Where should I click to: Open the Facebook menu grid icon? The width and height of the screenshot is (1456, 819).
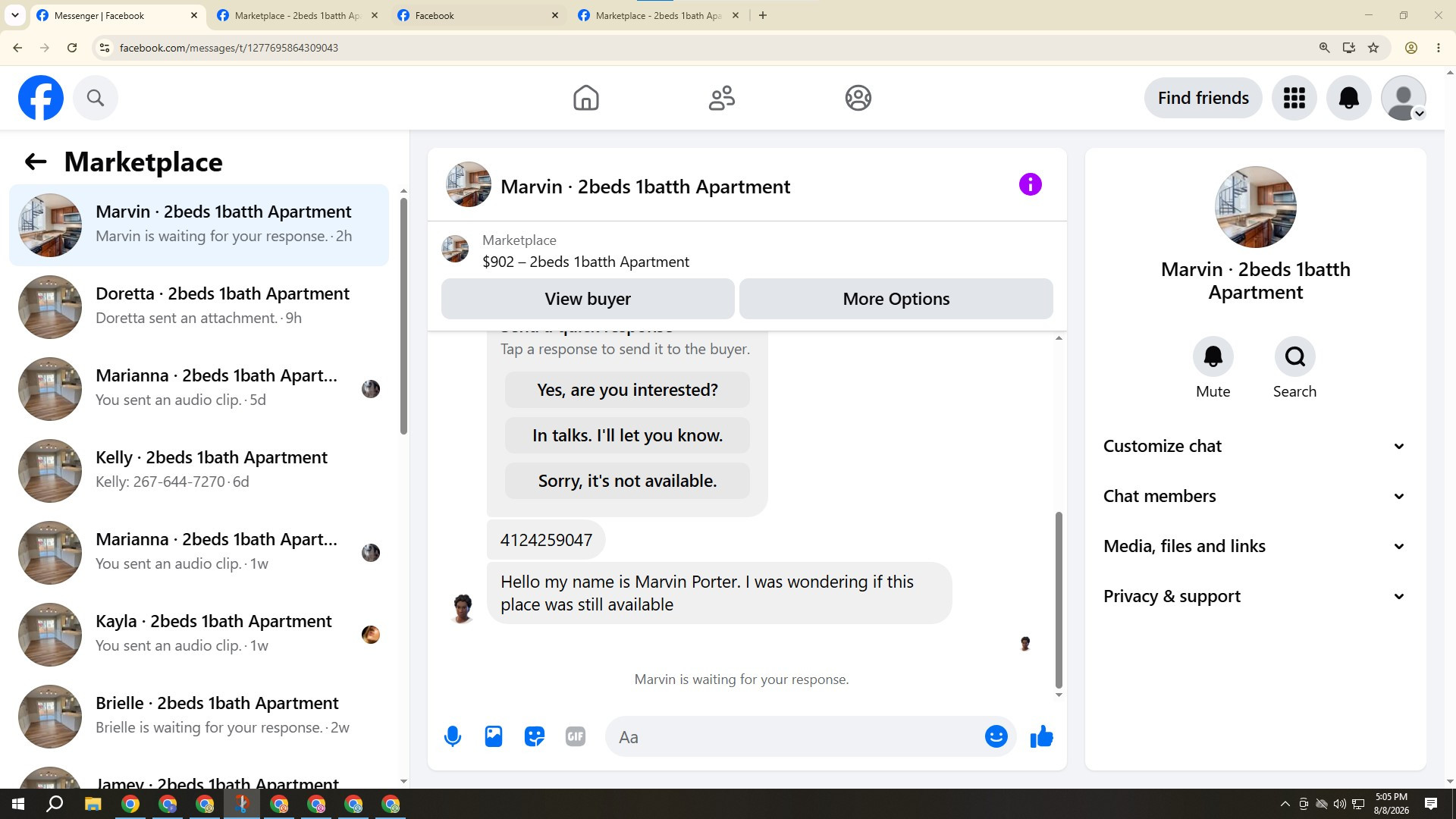(x=1294, y=98)
